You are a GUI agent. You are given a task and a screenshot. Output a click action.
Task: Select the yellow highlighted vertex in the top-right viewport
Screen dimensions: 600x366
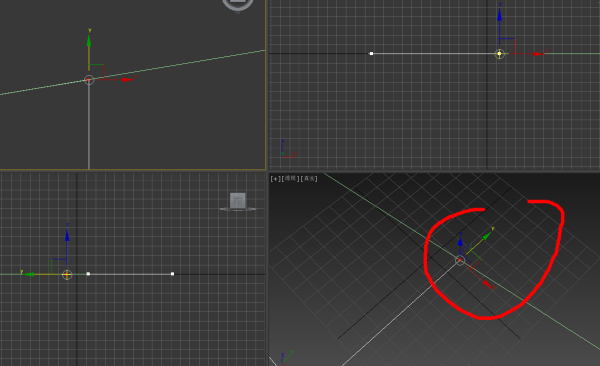(499, 54)
